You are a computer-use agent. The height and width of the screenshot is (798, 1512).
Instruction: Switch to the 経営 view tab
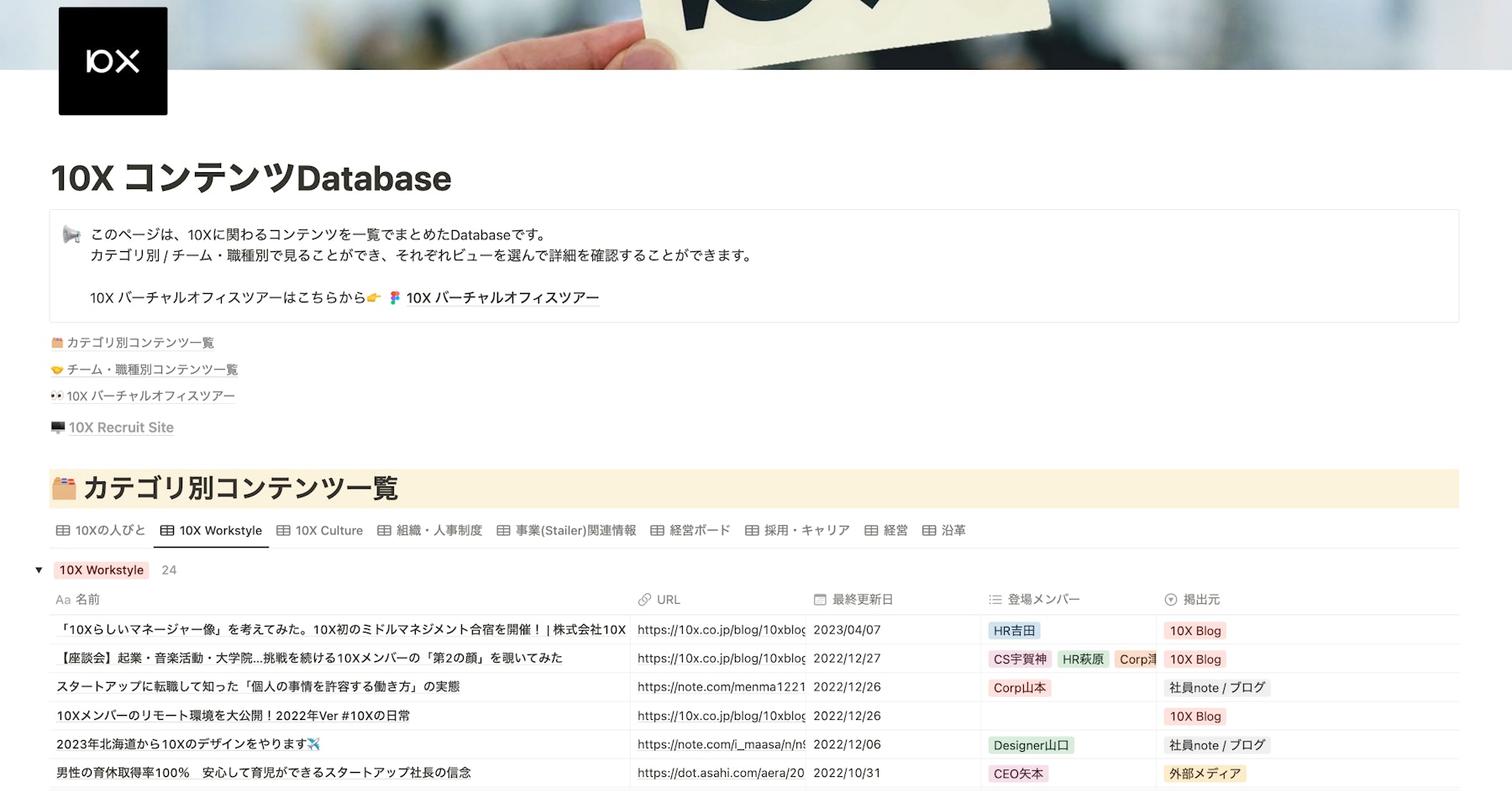coord(885,531)
